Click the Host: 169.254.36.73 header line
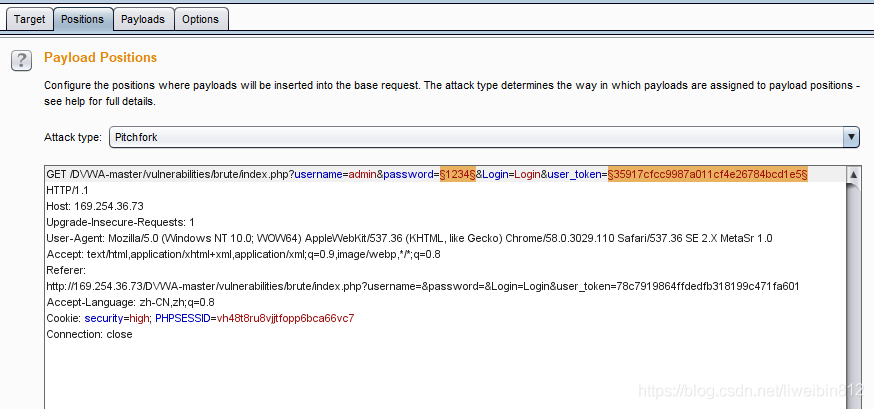The width and height of the screenshot is (874, 409). coord(95,206)
